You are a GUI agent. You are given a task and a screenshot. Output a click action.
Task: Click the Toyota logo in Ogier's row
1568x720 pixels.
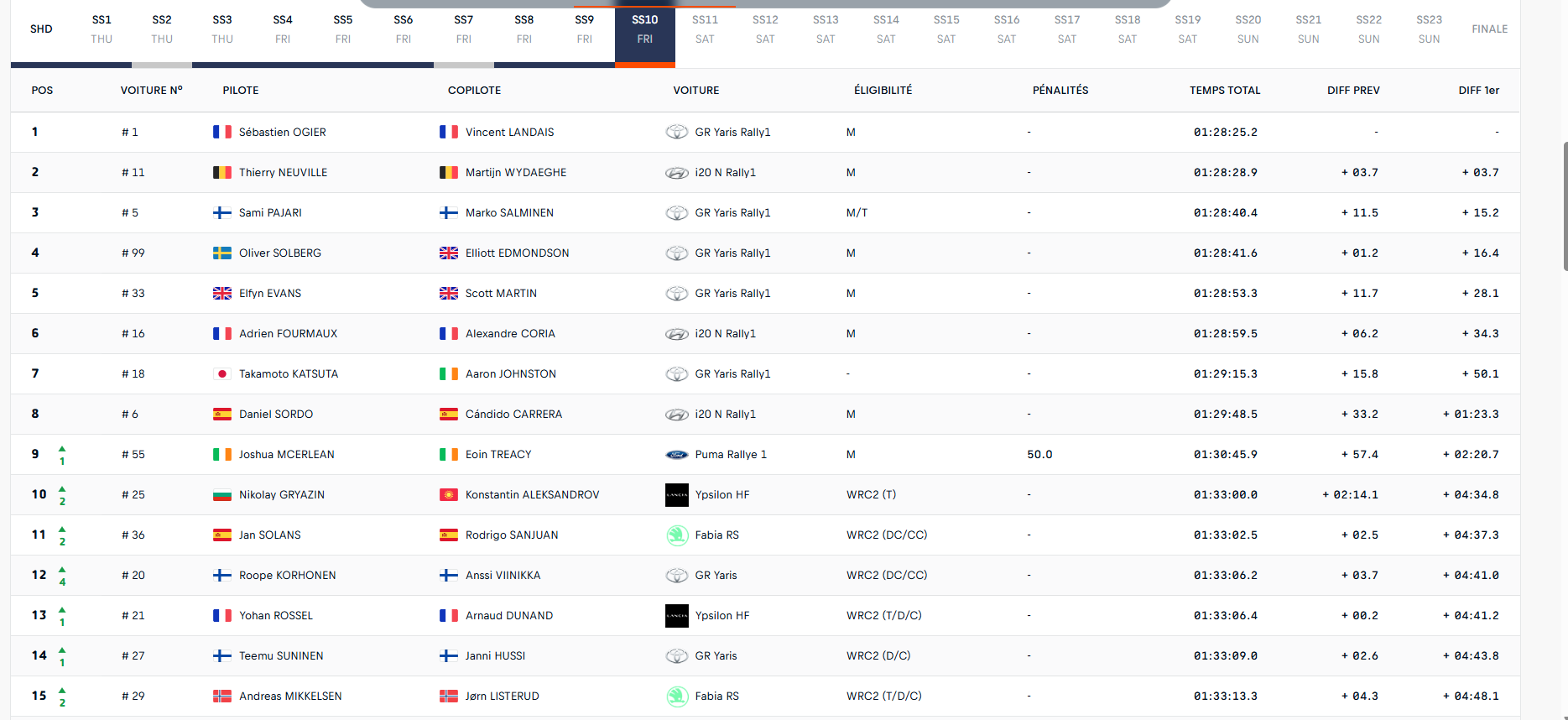point(677,132)
